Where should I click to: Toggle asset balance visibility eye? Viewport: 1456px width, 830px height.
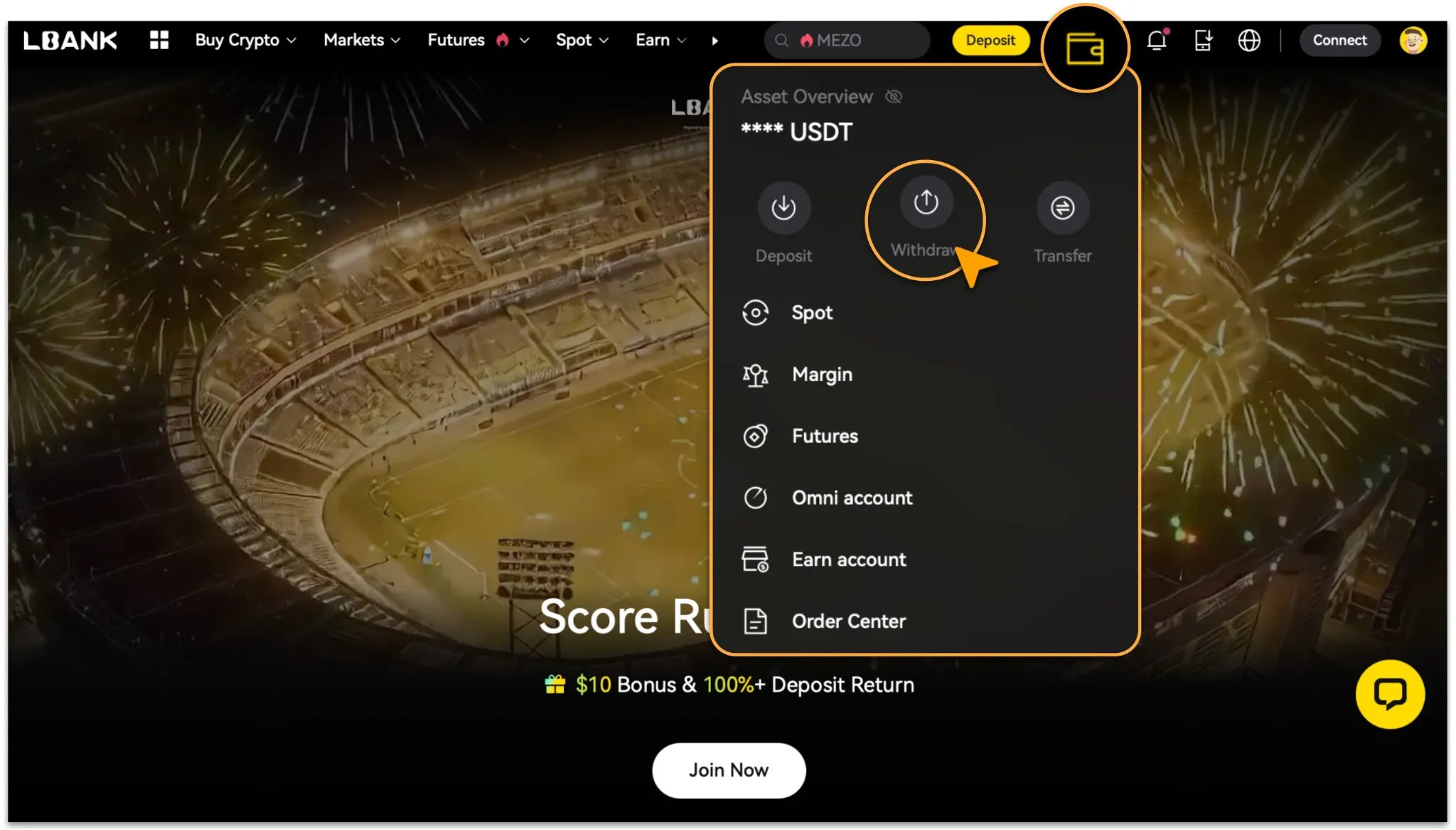tap(894, 97)
